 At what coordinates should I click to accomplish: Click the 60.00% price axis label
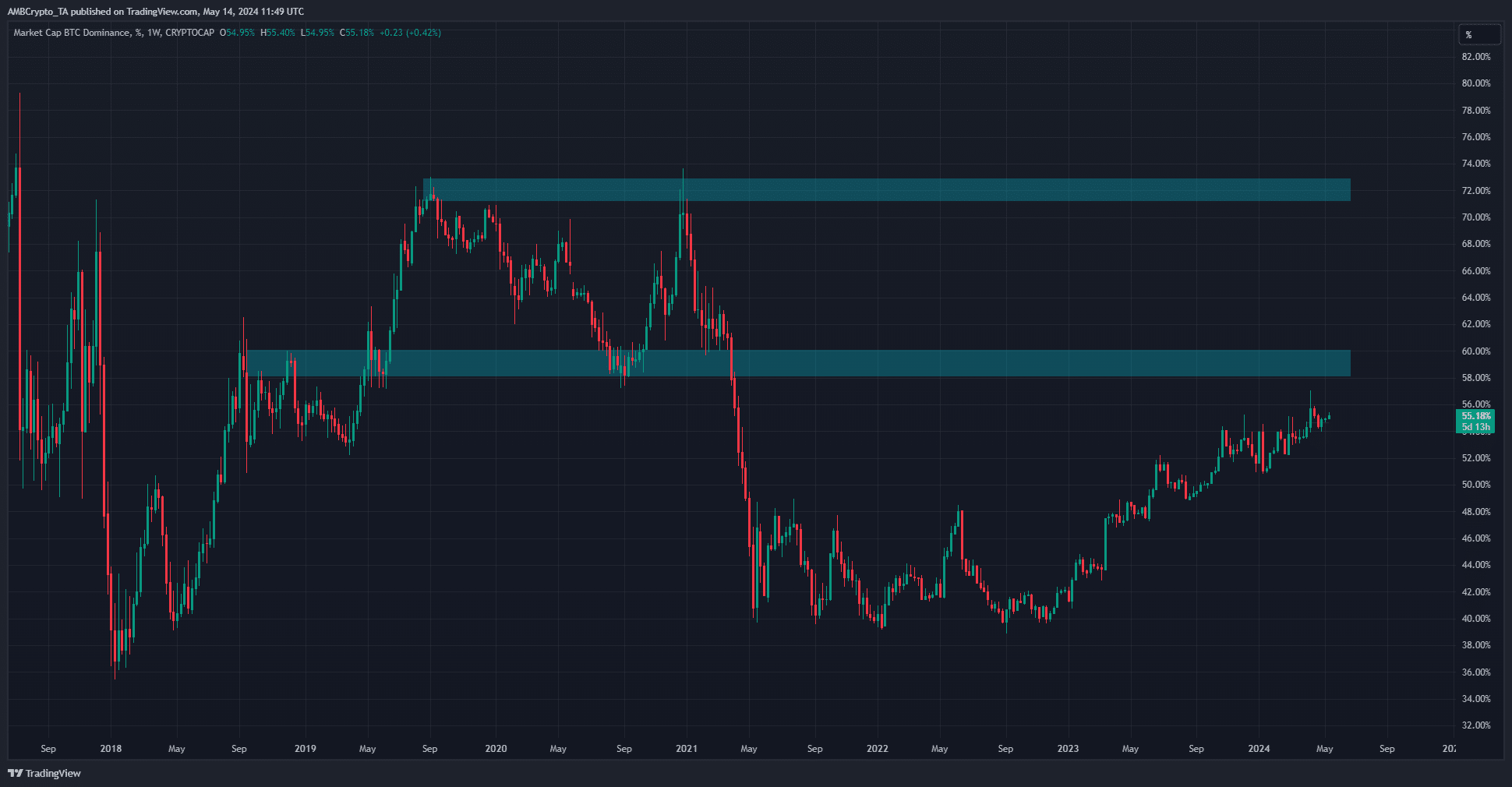(x=1476, y=351)
